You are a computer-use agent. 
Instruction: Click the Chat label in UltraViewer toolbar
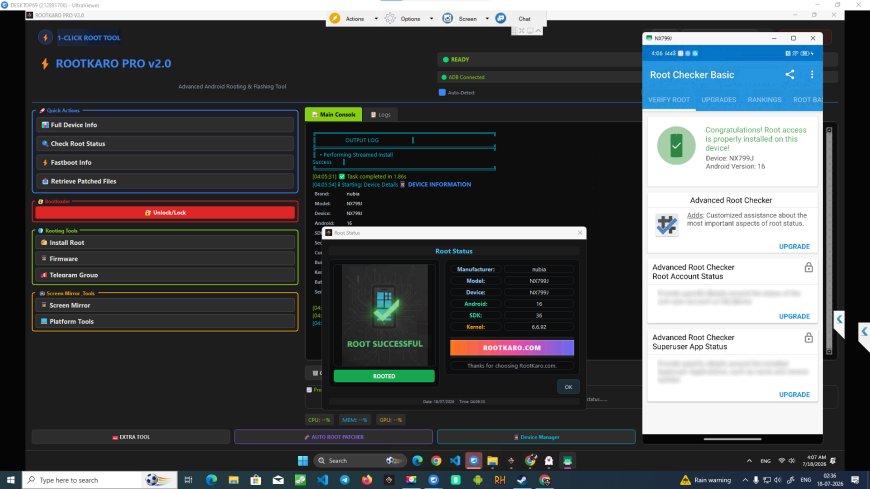coord(524,19)
